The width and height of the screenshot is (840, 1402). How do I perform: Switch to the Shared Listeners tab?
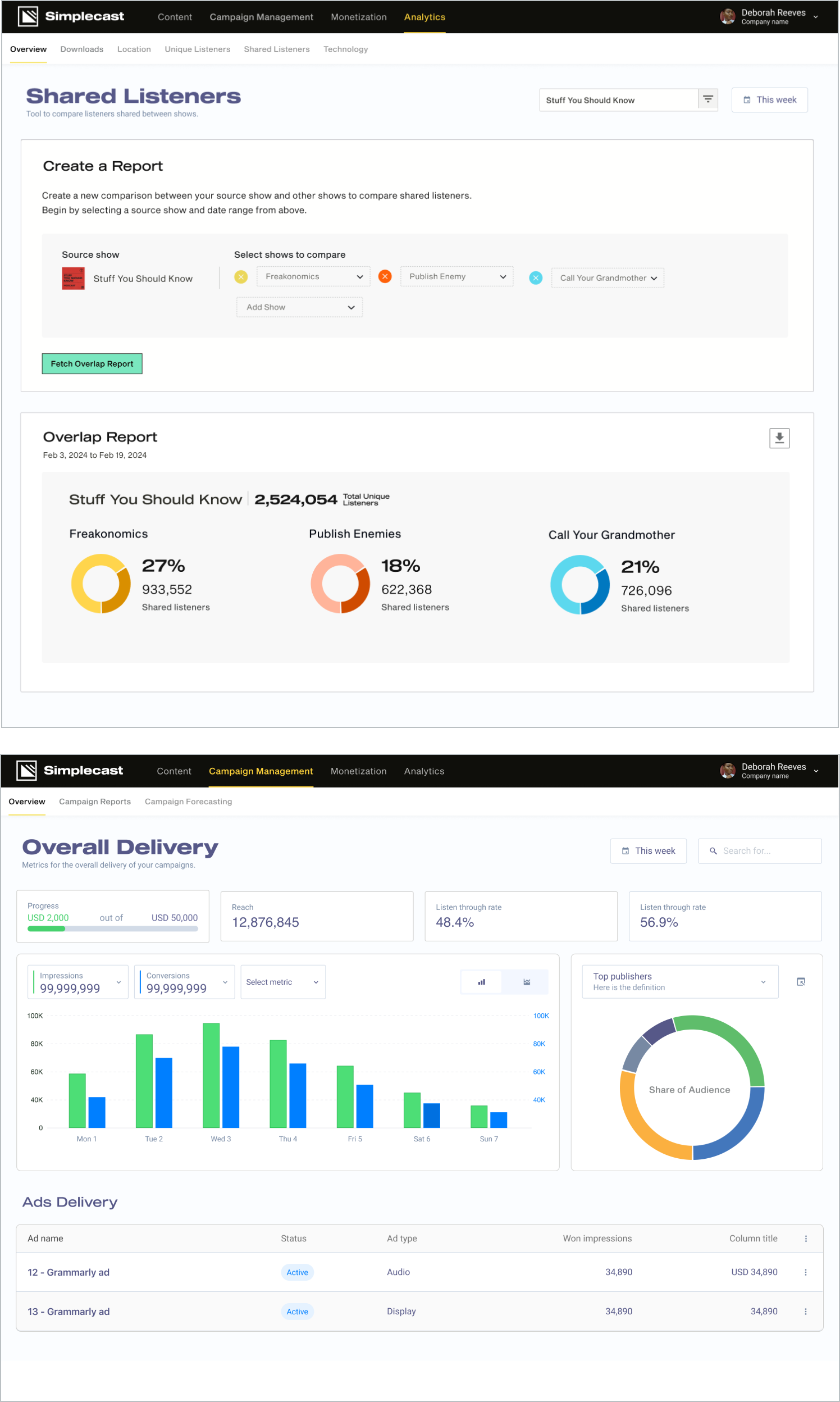[277, 49]
